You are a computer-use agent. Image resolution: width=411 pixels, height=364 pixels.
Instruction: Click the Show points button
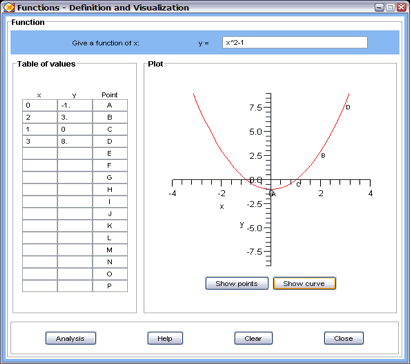pos(237,284)
